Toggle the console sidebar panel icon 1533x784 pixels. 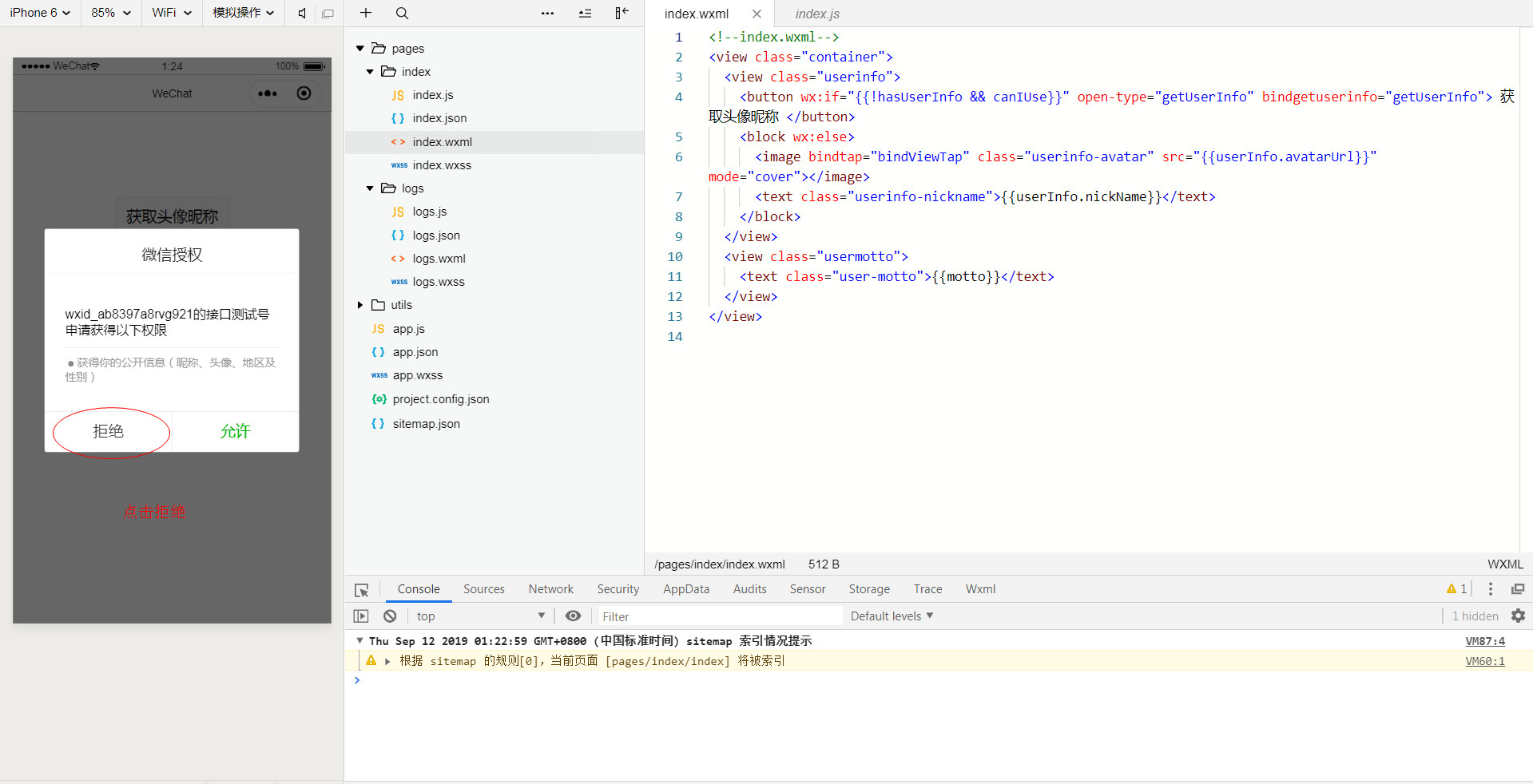361,616
